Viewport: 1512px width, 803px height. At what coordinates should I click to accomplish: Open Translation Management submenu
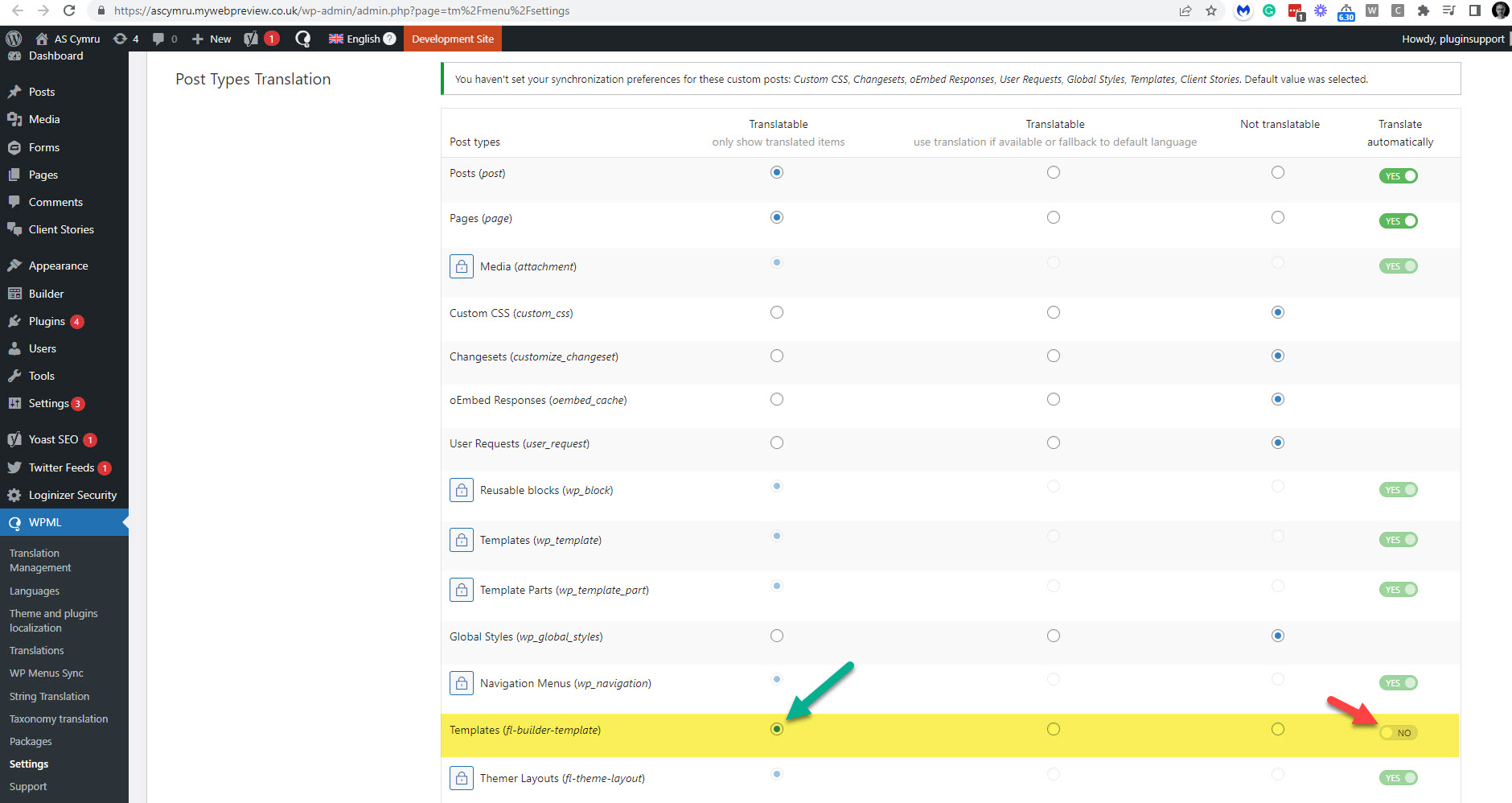pyautogui.click(x=40, y=560)
